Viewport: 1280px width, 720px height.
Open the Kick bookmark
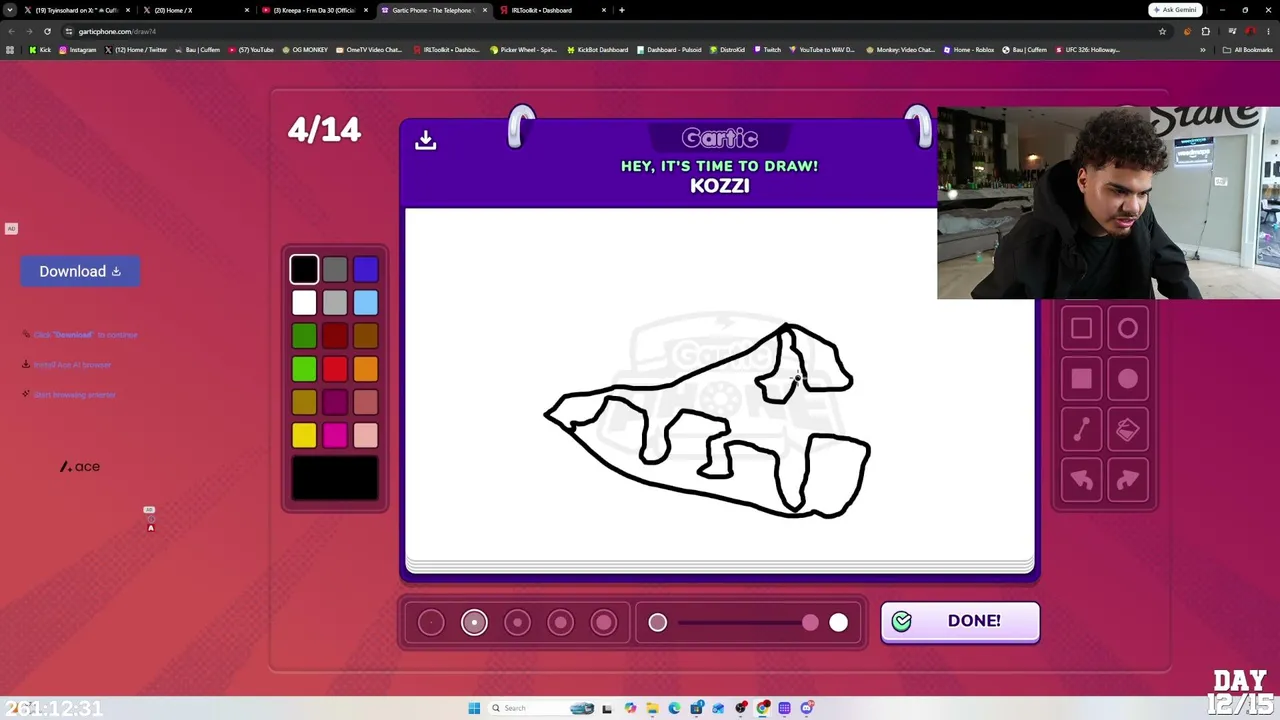point(40,50)
